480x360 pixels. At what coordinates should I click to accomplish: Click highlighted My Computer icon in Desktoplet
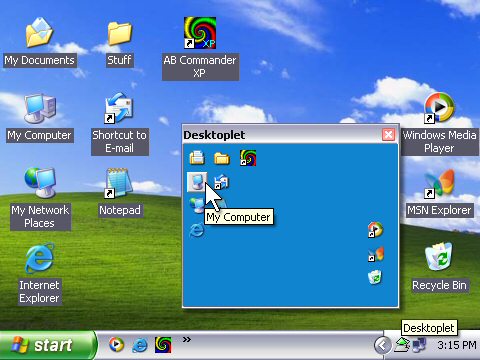coord(197,182)
